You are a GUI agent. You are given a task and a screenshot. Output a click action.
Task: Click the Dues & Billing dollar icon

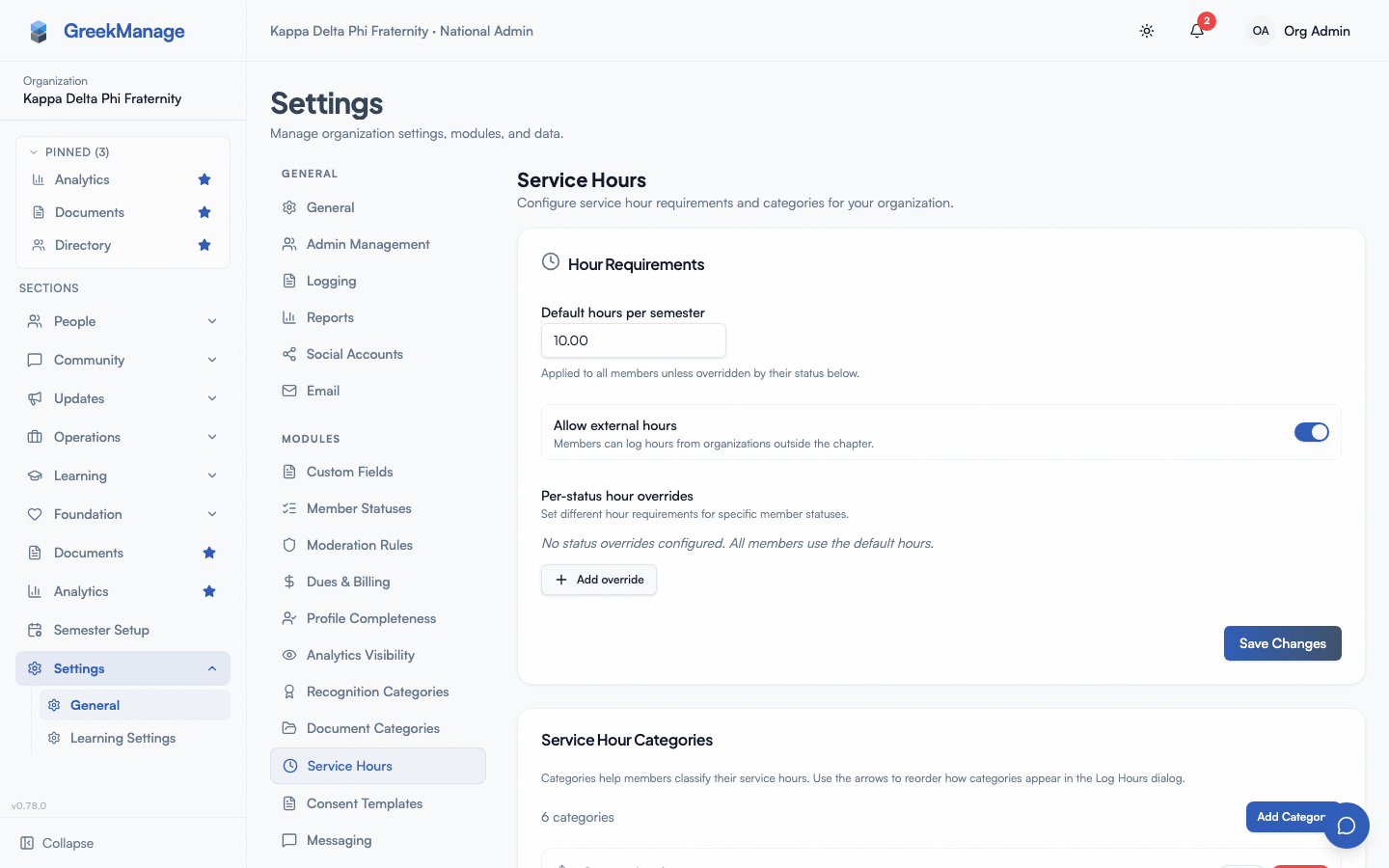289,582
